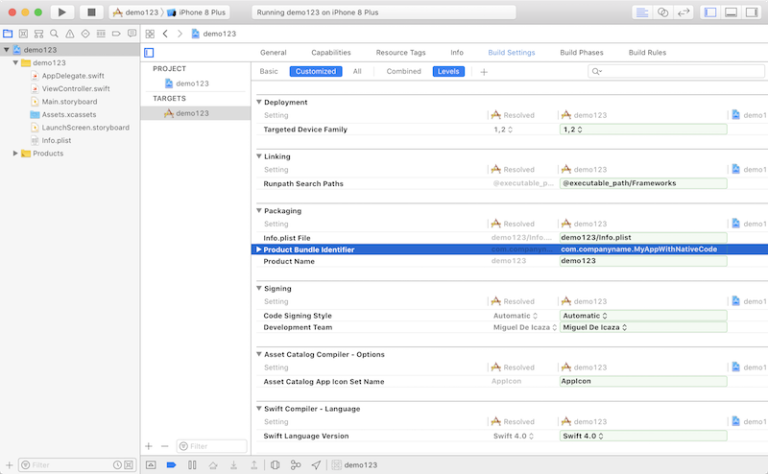Open Development Team dropdown for demo123 target

(643, 327)
